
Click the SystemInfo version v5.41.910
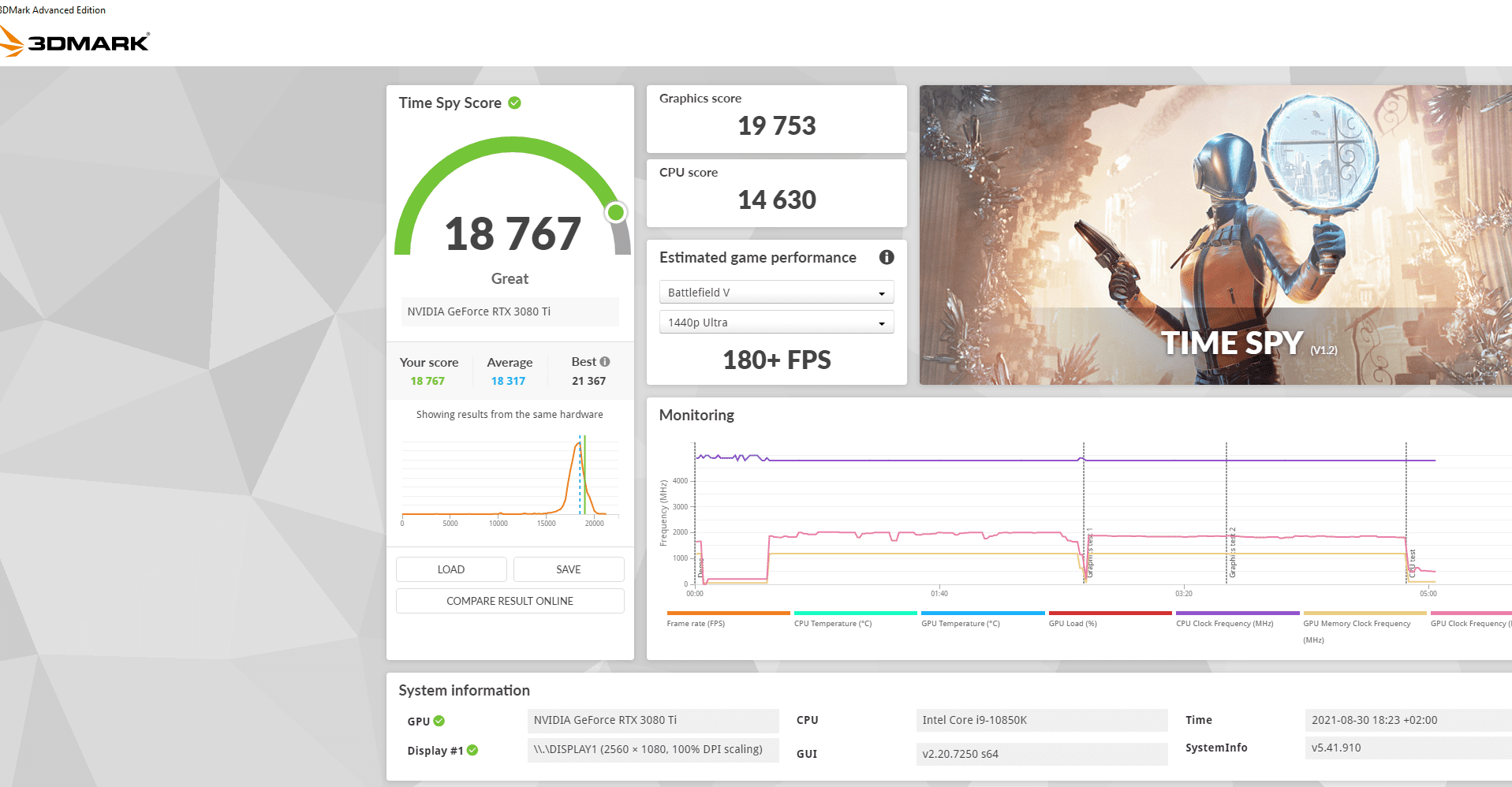[1409, 748]
